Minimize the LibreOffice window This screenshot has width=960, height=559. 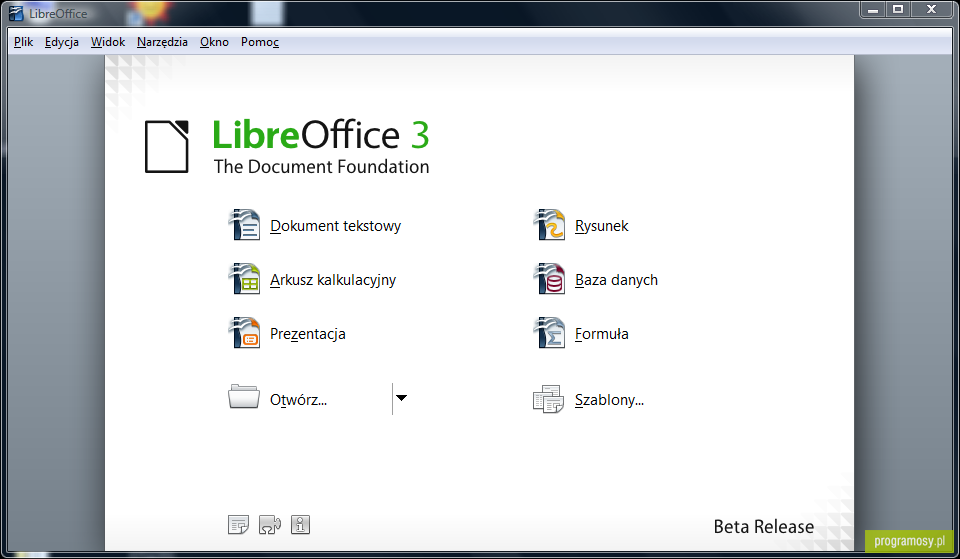(x=874, y=10)
